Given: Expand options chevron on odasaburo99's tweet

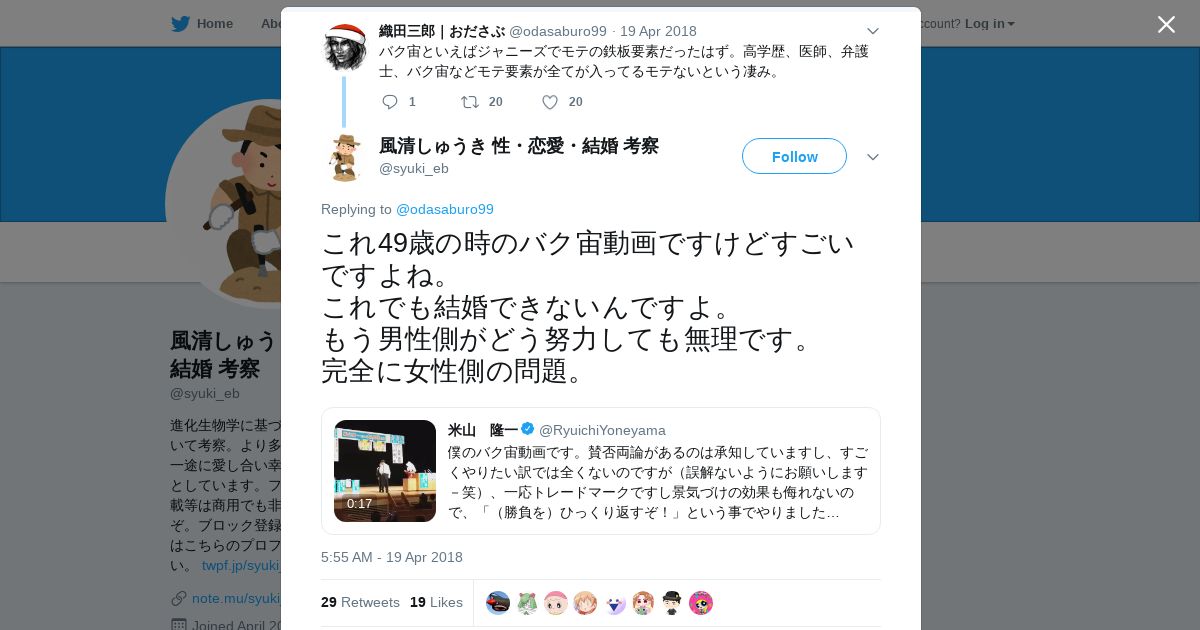Looking at the screenshot, I should 872,31.
